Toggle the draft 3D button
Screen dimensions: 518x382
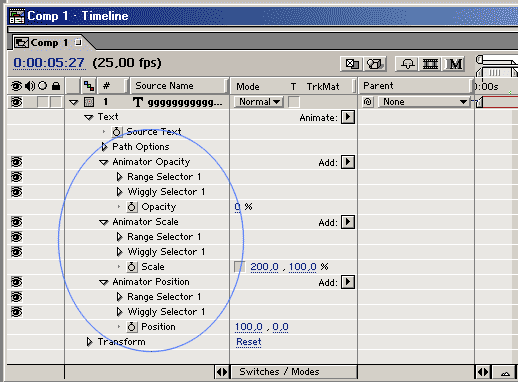(375, 64)
